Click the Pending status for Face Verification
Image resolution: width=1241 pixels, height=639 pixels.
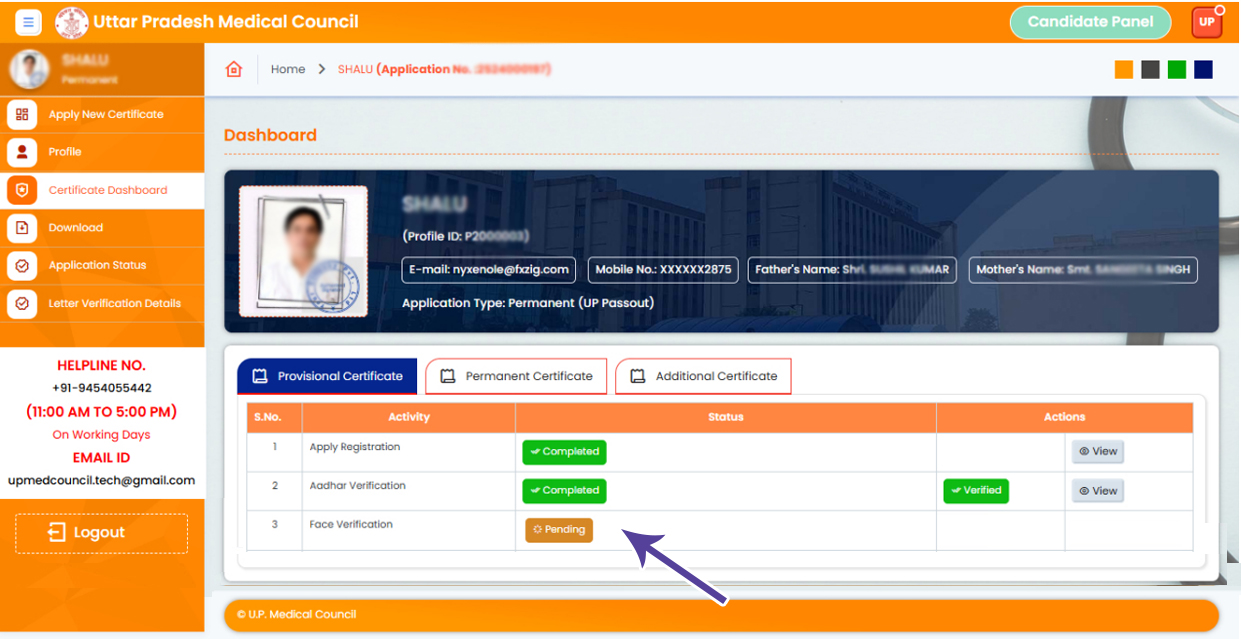pos(559,530)
